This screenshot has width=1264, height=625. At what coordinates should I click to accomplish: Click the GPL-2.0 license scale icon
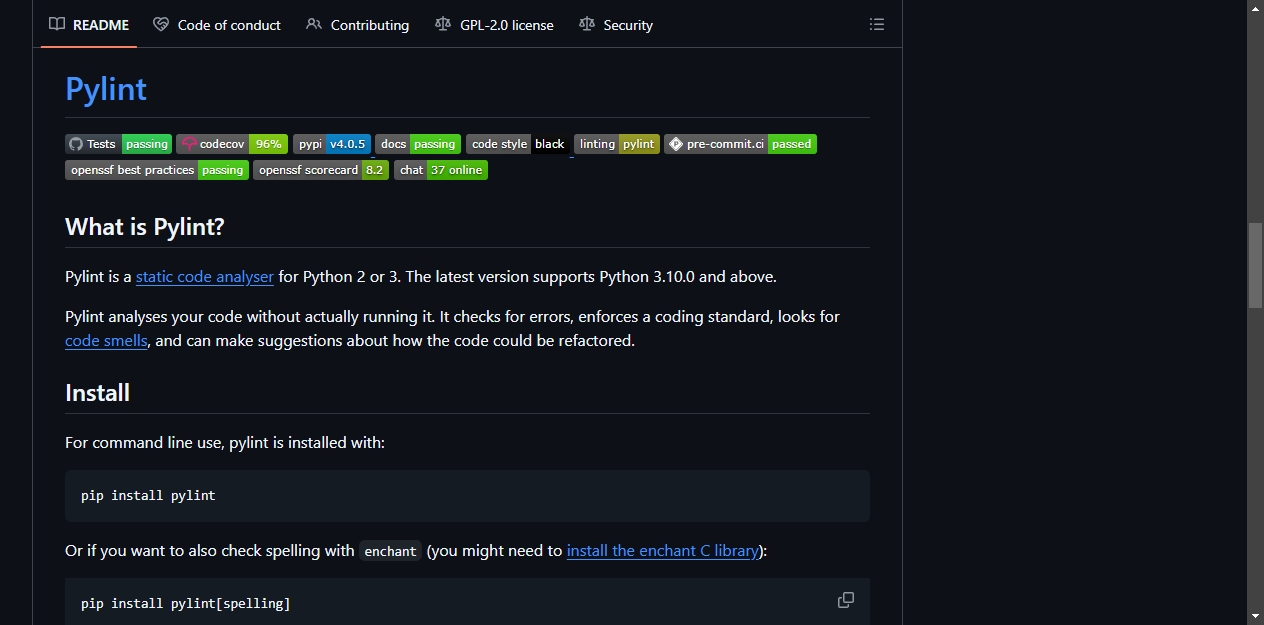(x=443, y=25)
